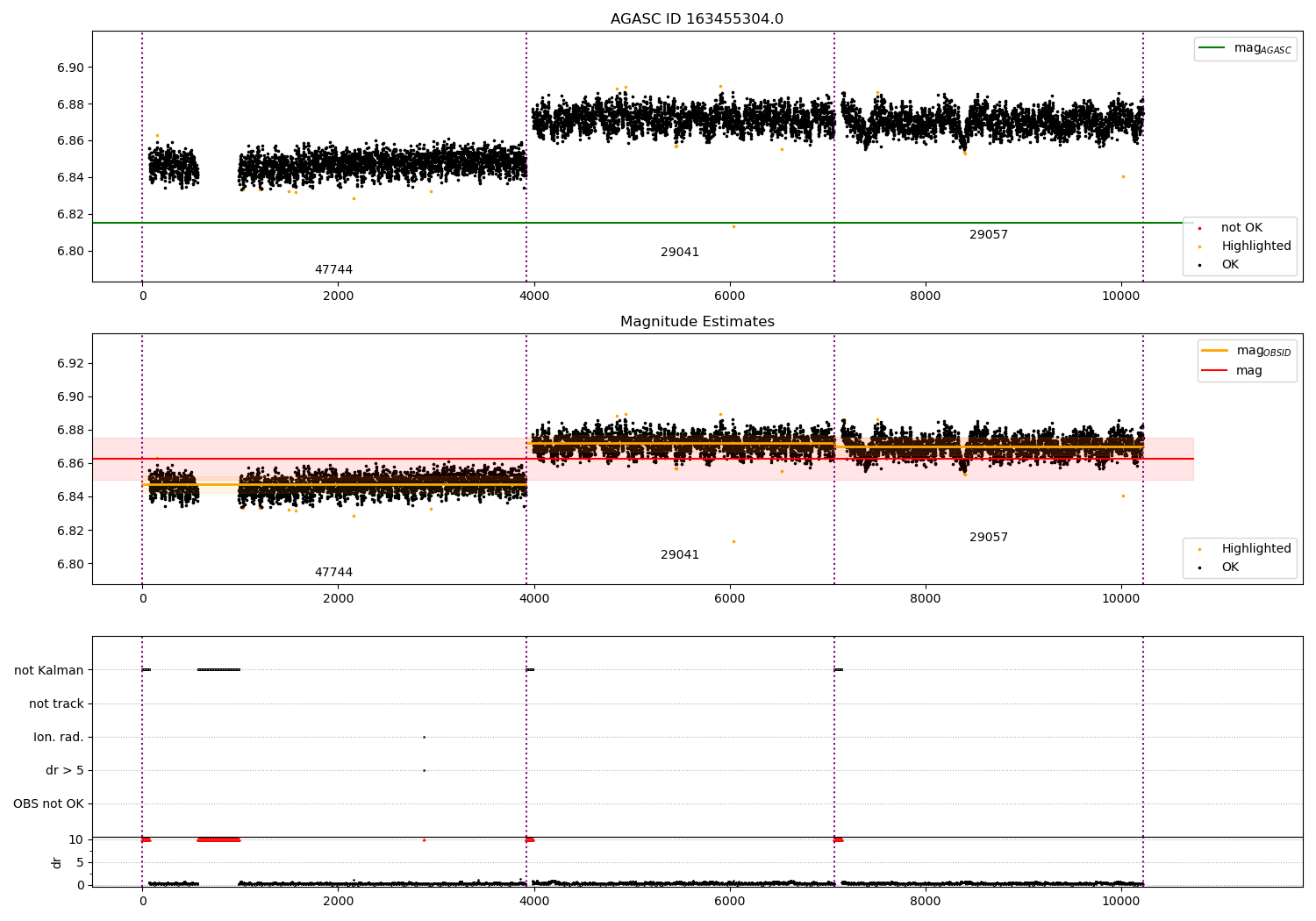The height and width of the screenshot is (921, 1316).
Task: Click the 6.90 tick of the top plot
Action: (69, 68)
